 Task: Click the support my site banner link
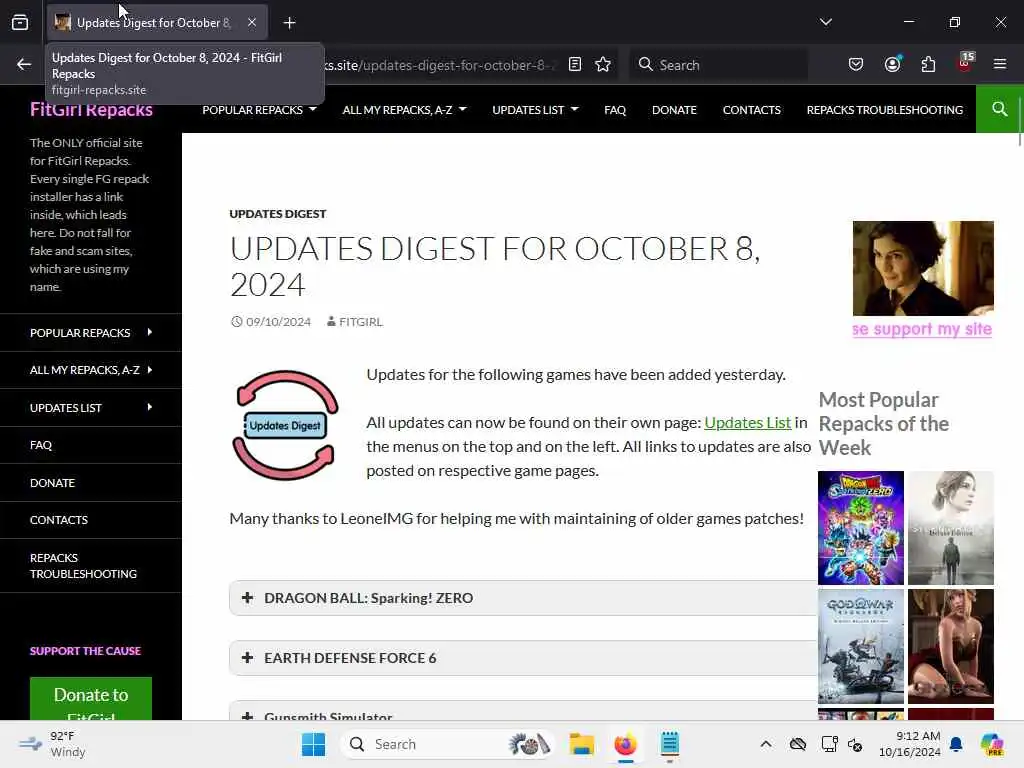(x=922, y=329)
